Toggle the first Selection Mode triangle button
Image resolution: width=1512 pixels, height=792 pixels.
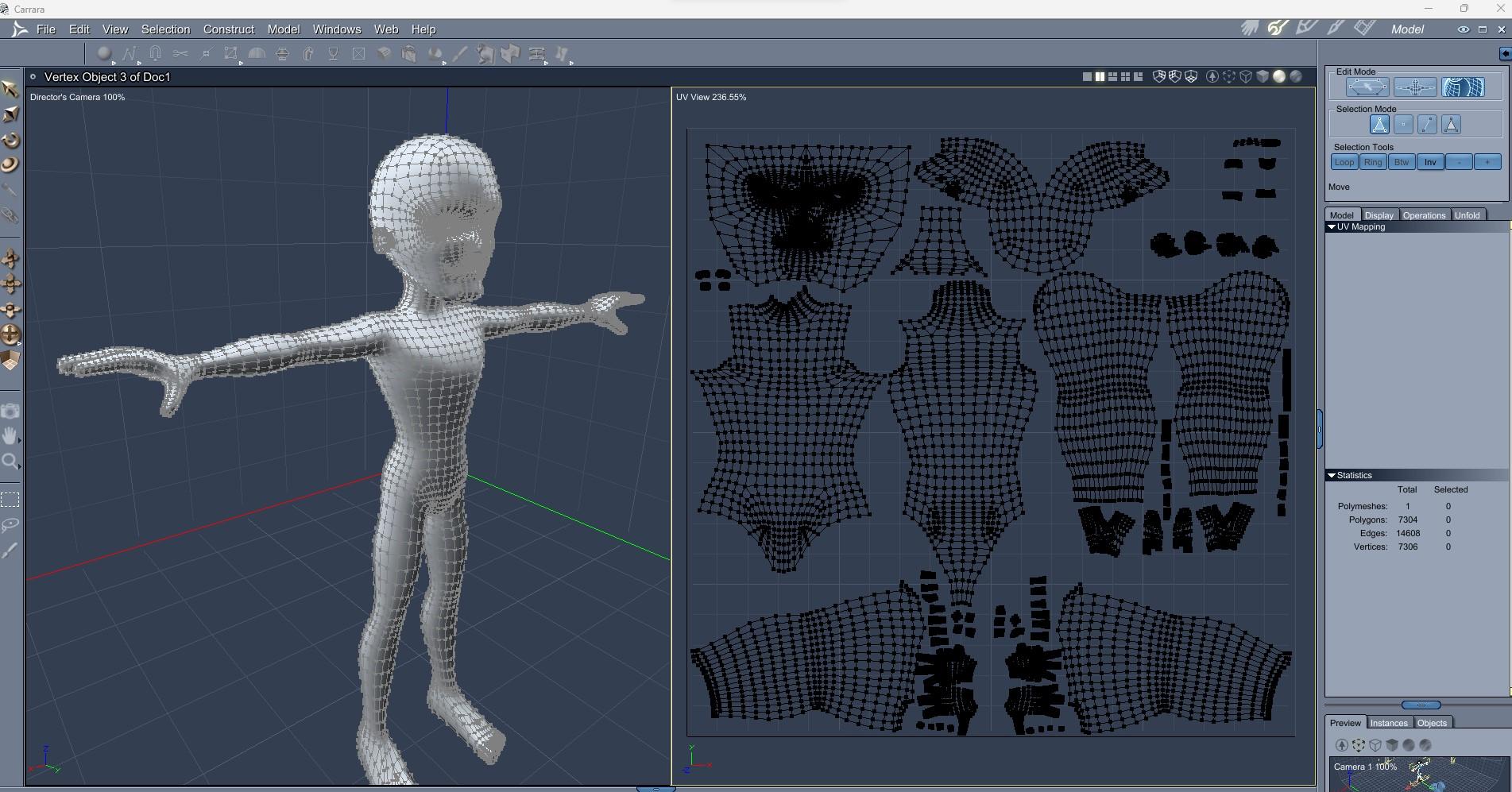click(x=1379, y=125)
